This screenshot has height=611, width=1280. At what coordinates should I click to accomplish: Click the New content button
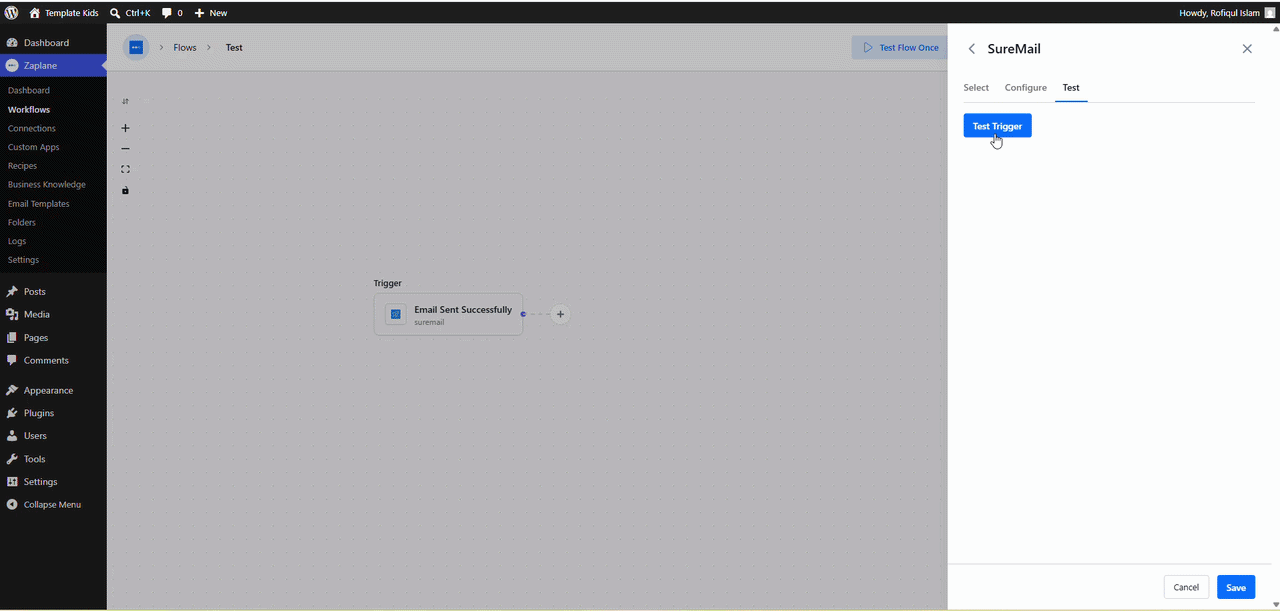[210, 13]
